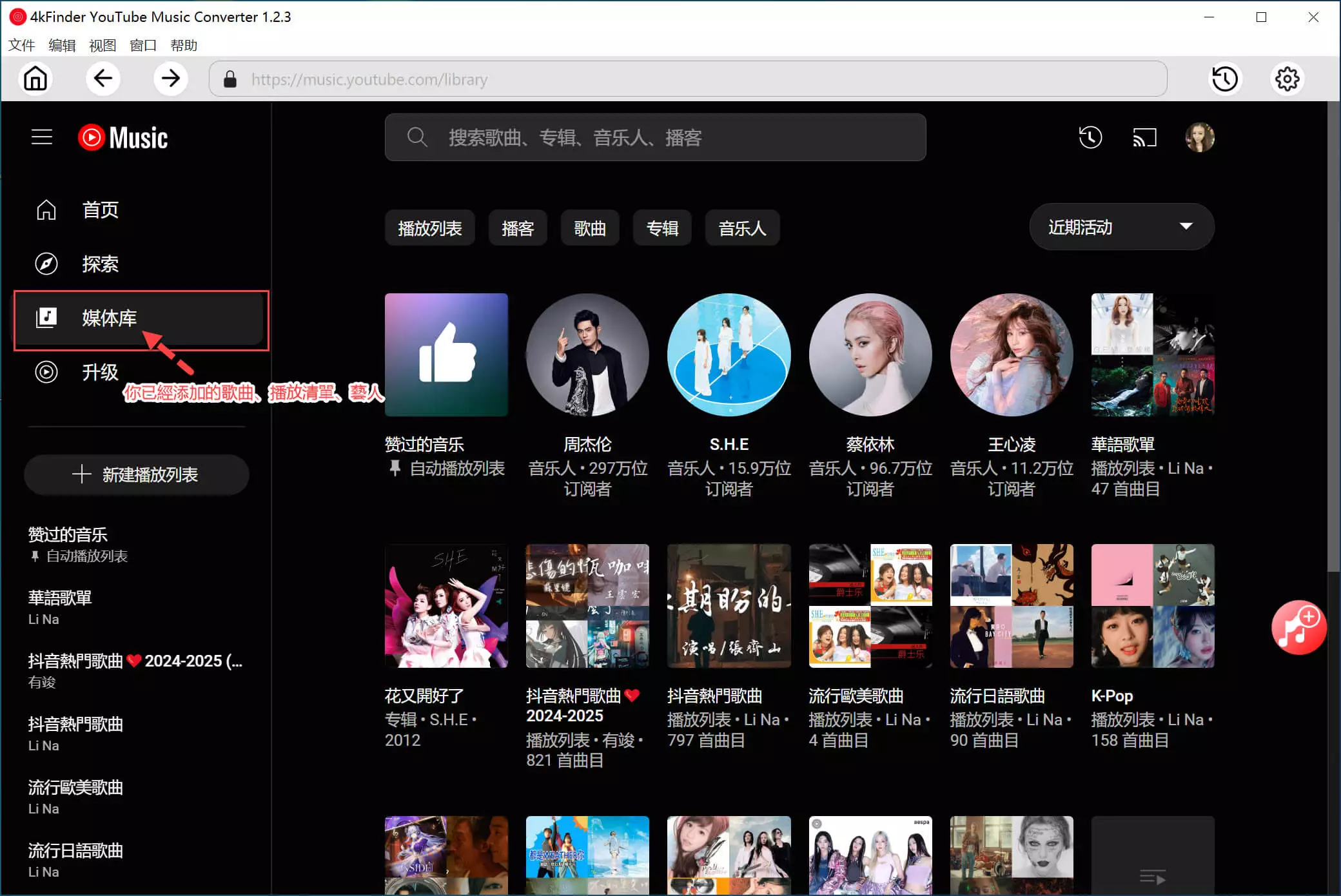Click the red add-music floating button

pyautogui.click(x=1298, y=628)
